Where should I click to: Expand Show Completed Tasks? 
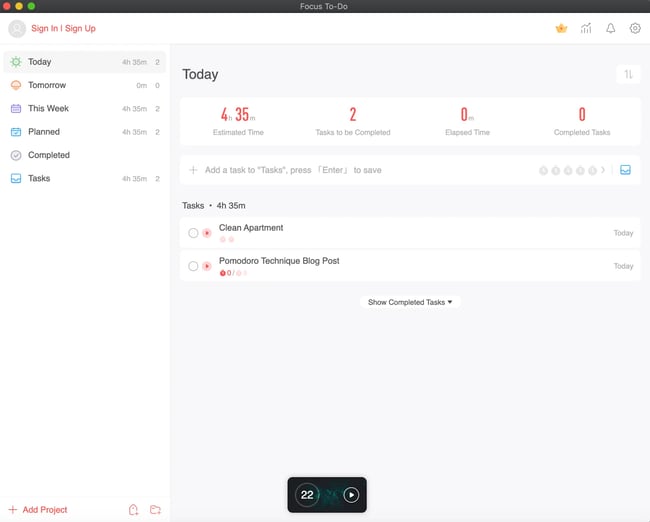point(410,302)
